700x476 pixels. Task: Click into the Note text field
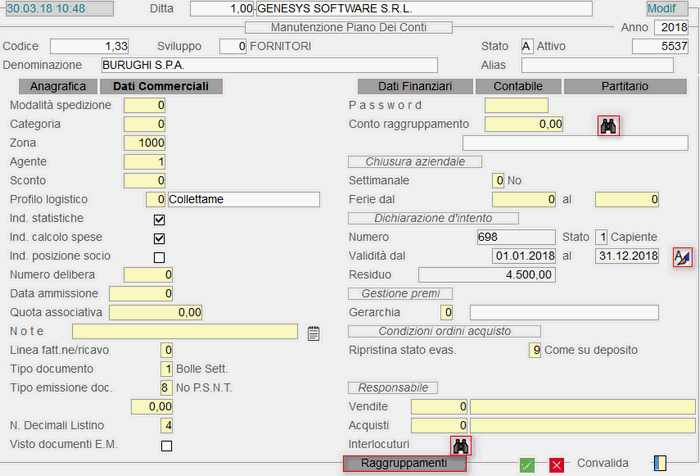pos(185,332)
